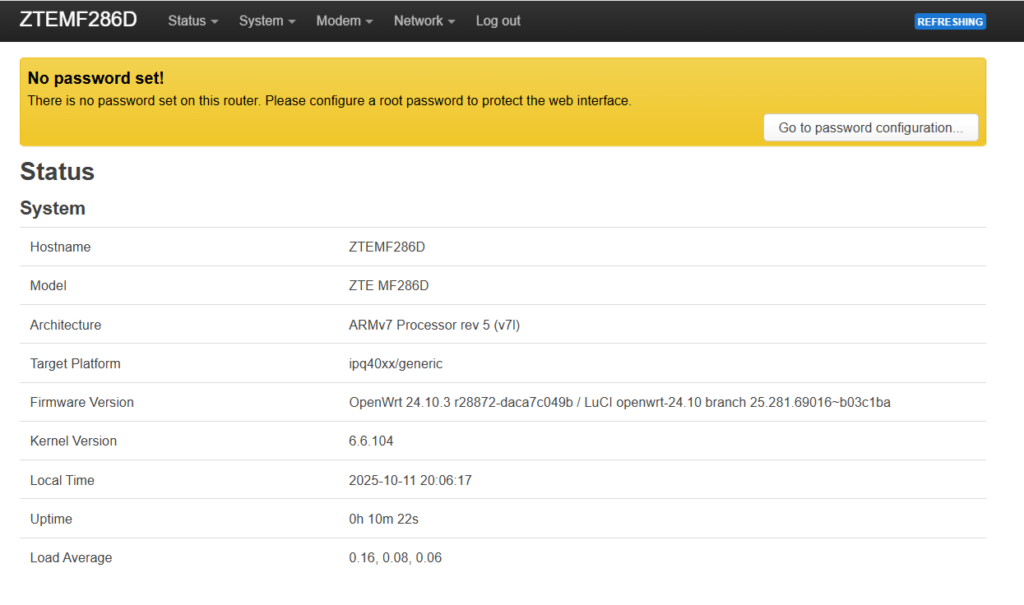Expand the Network navigation menu
This screenshot has width=1024, height=605.
pyautogui.click(x=424, y=21)
